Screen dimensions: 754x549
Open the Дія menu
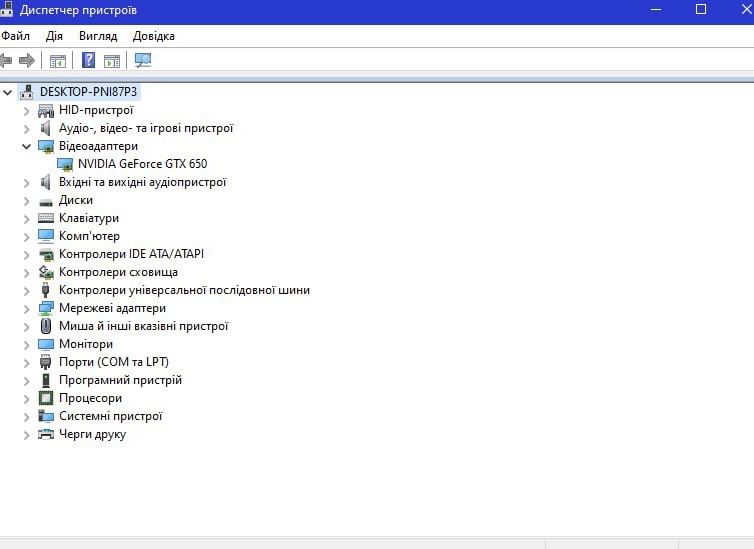click(x=54, y=36)
